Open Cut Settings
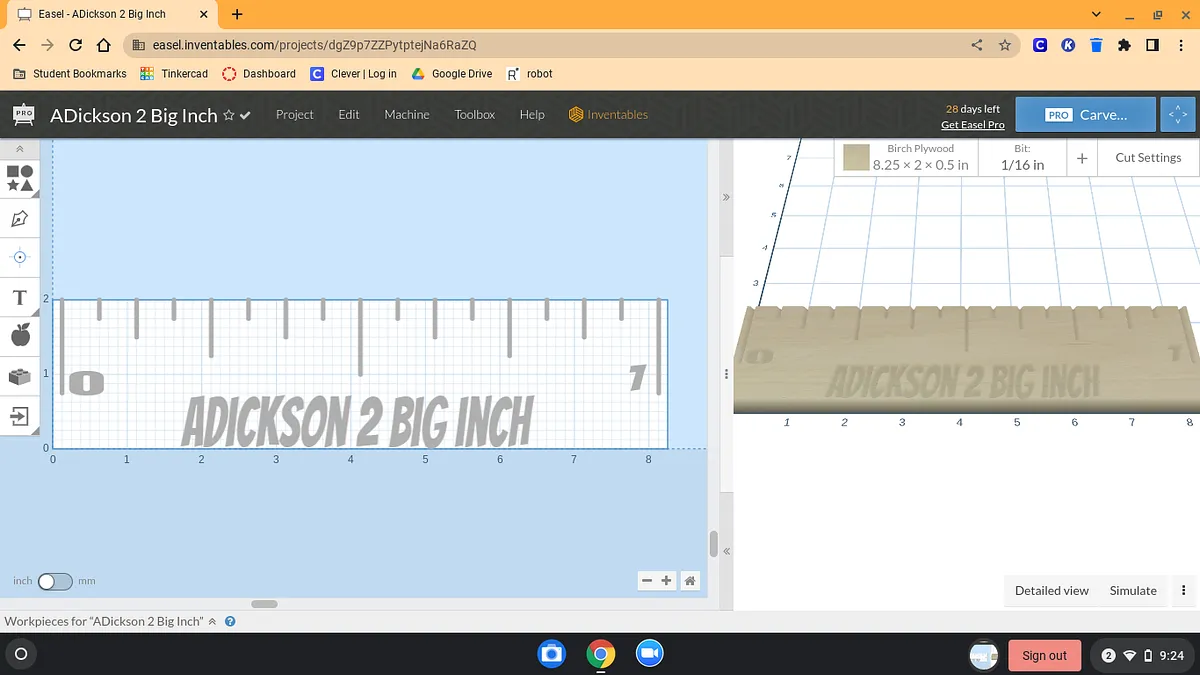 coord(1148,158)
